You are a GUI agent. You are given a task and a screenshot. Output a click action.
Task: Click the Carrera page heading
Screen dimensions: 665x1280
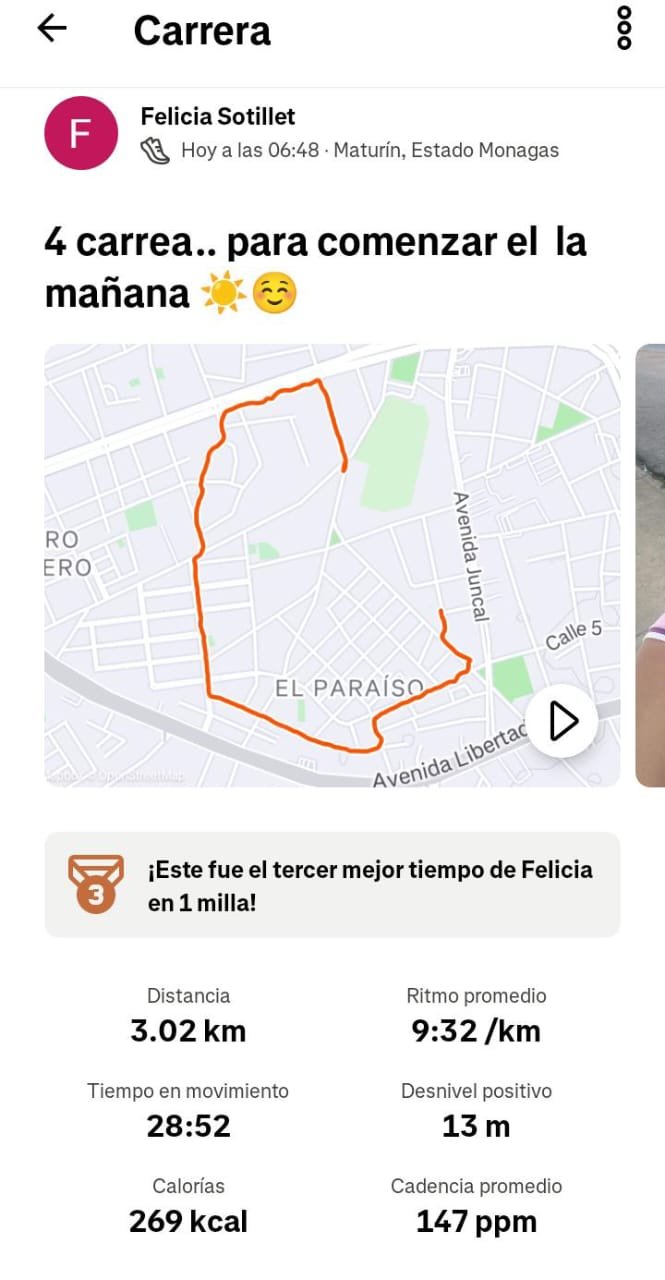click(202, 30)
